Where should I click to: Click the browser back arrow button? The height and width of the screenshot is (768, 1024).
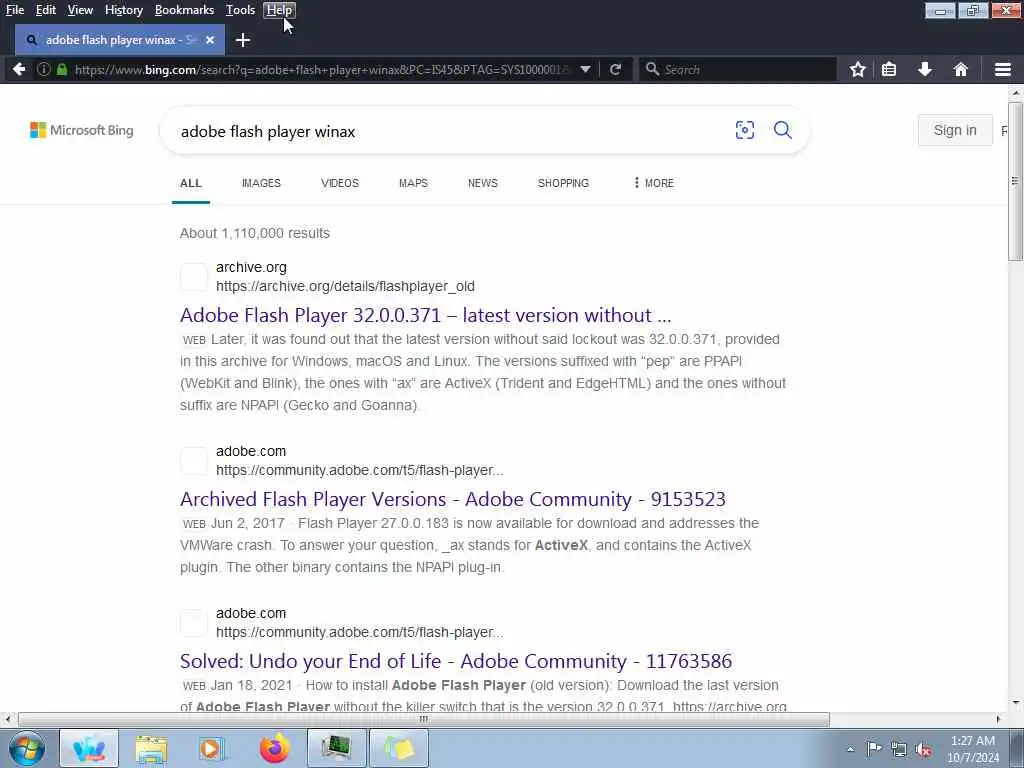[x=19, y=69]
